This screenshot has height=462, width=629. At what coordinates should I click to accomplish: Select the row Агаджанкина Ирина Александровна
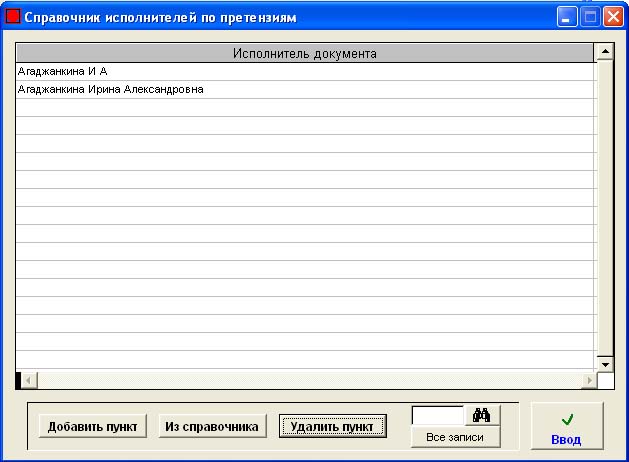click(306, 89)
